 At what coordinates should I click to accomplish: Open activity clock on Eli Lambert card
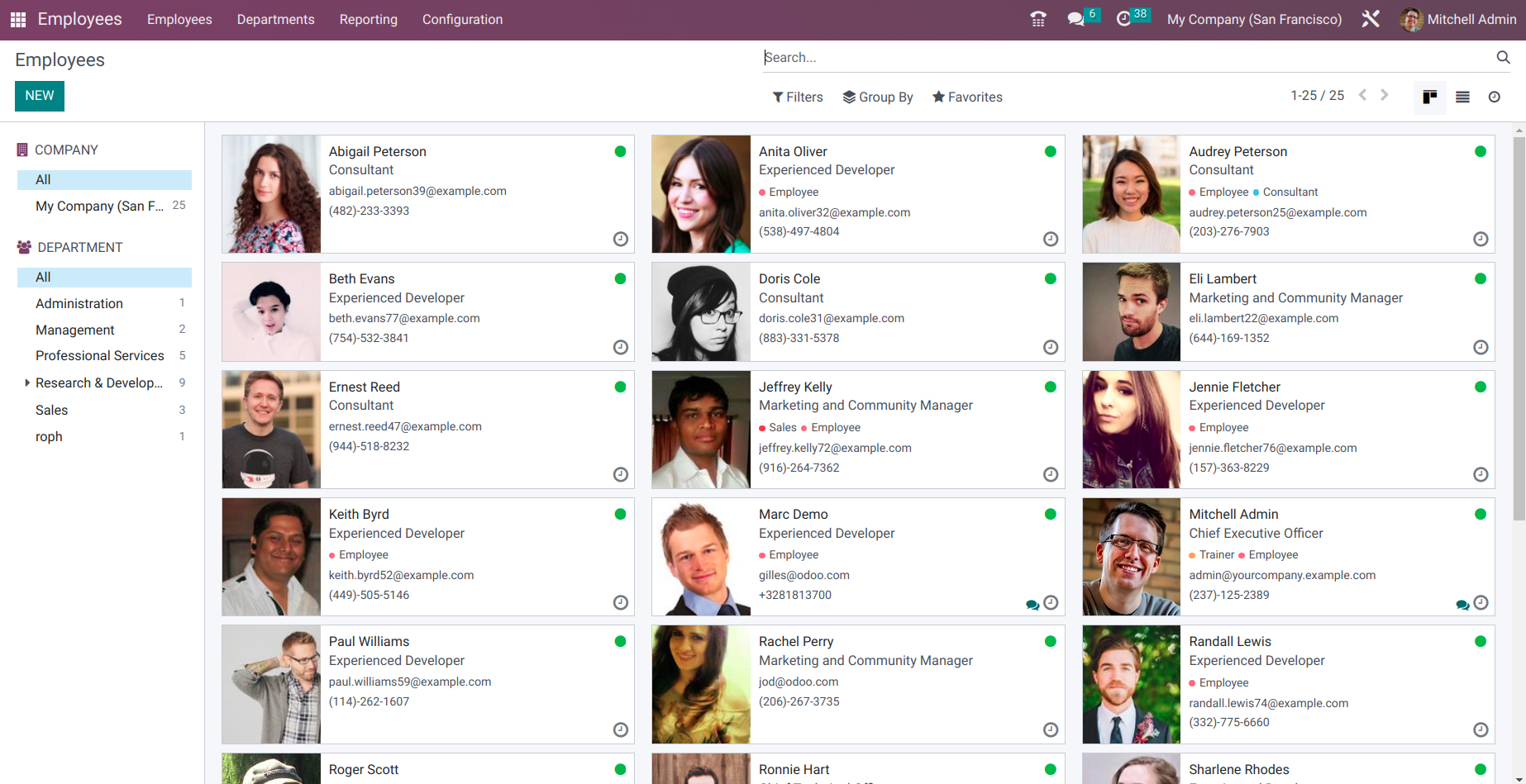tap(1481, 347)
